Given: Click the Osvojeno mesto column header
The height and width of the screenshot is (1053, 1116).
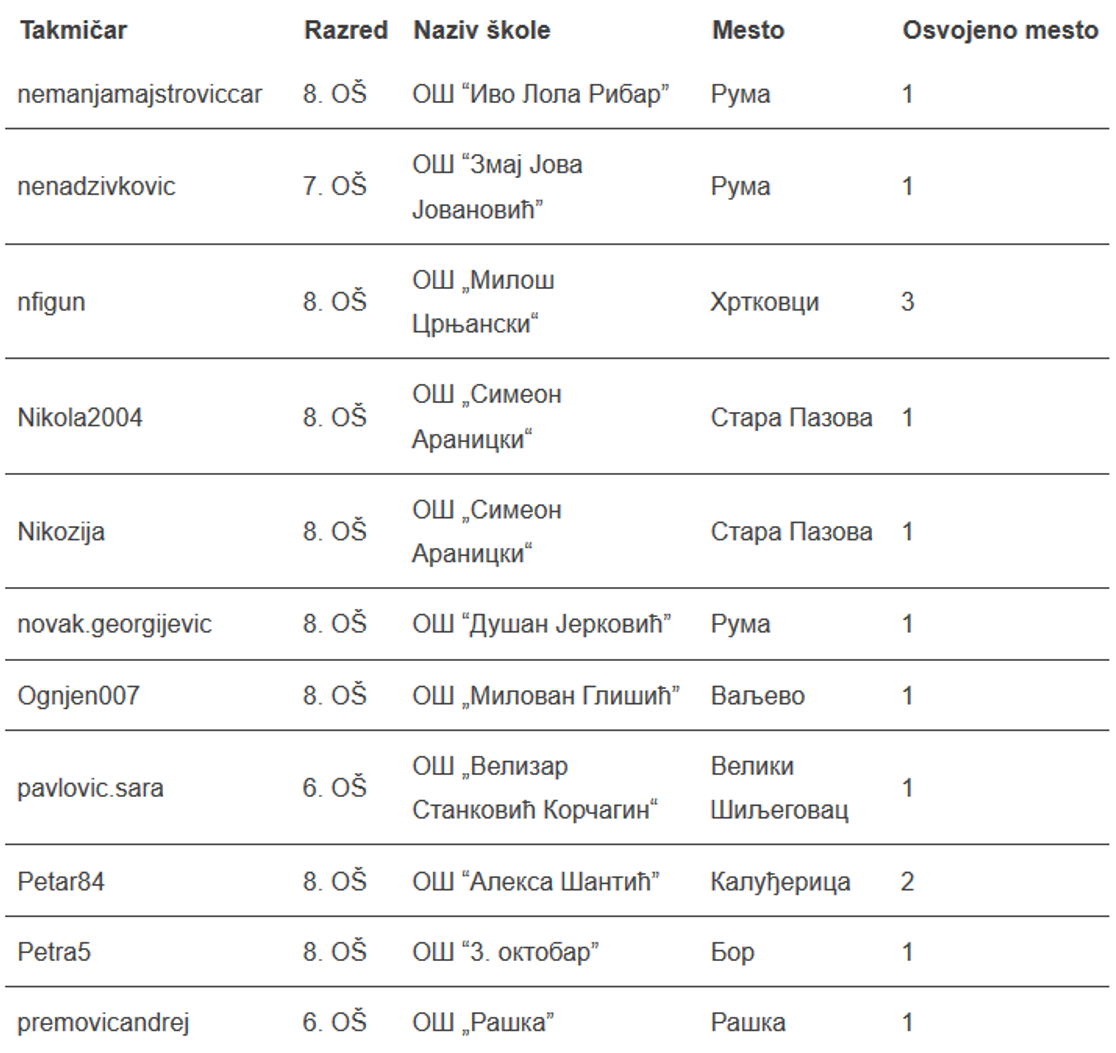Looking at the screenshot, I should pos(1000,31).
